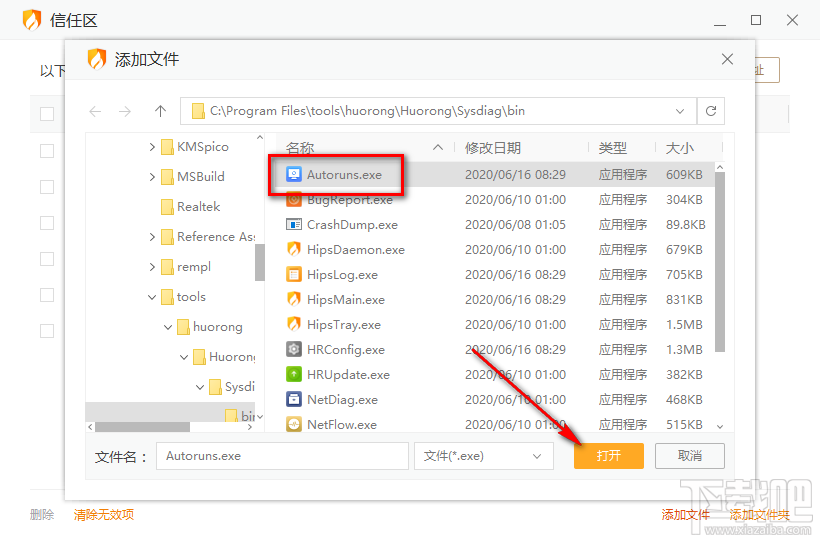
Task: Select the NetDiag.exe file icon
Action: (294, 399)
